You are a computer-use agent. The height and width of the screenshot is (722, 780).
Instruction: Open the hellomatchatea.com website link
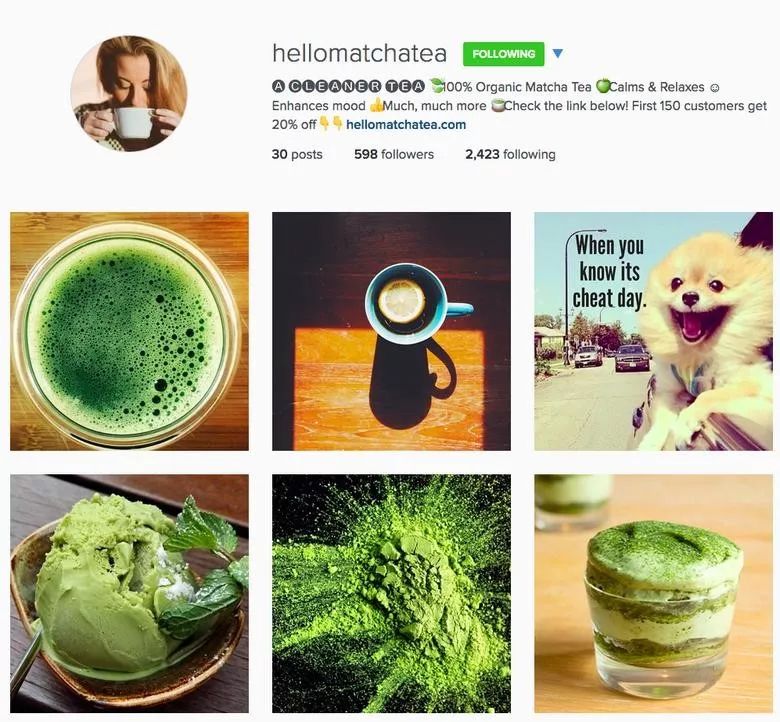406,124
